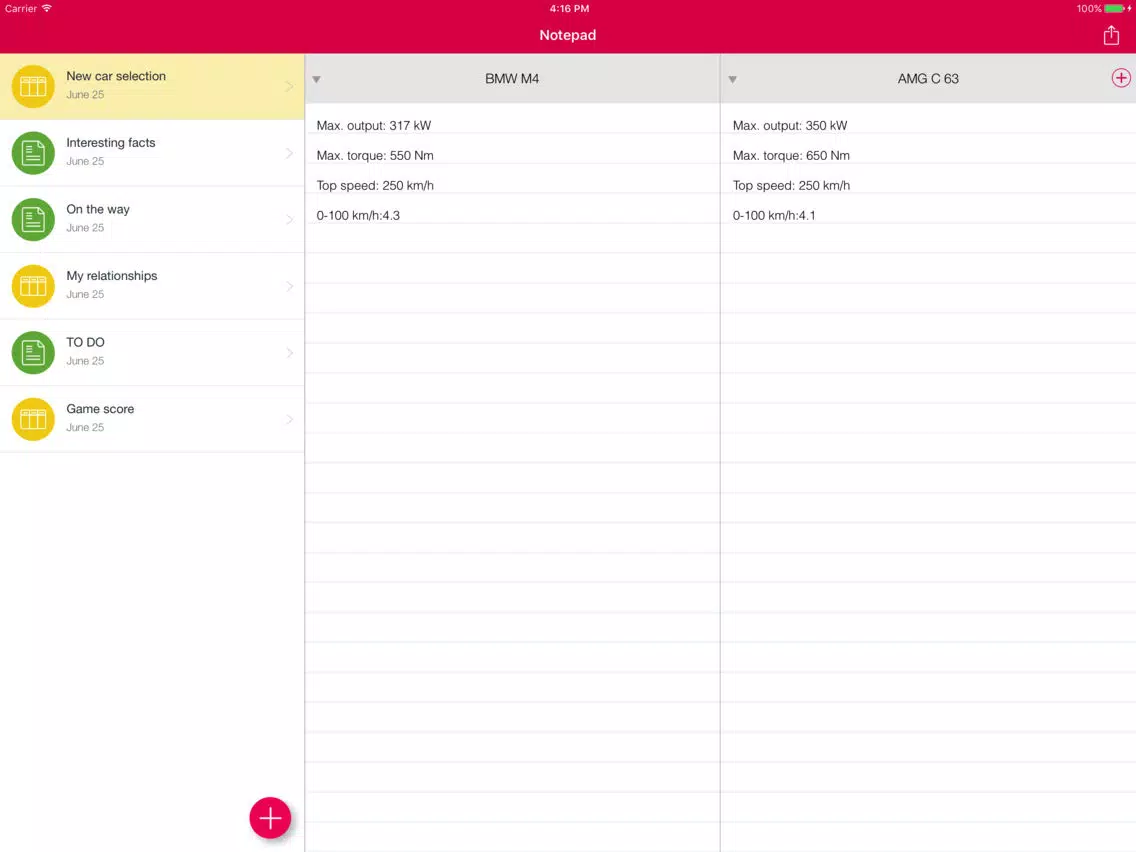Click the Interesting facts note icon
This screenshot has width=1136, height=852.
tap(33, 153)
